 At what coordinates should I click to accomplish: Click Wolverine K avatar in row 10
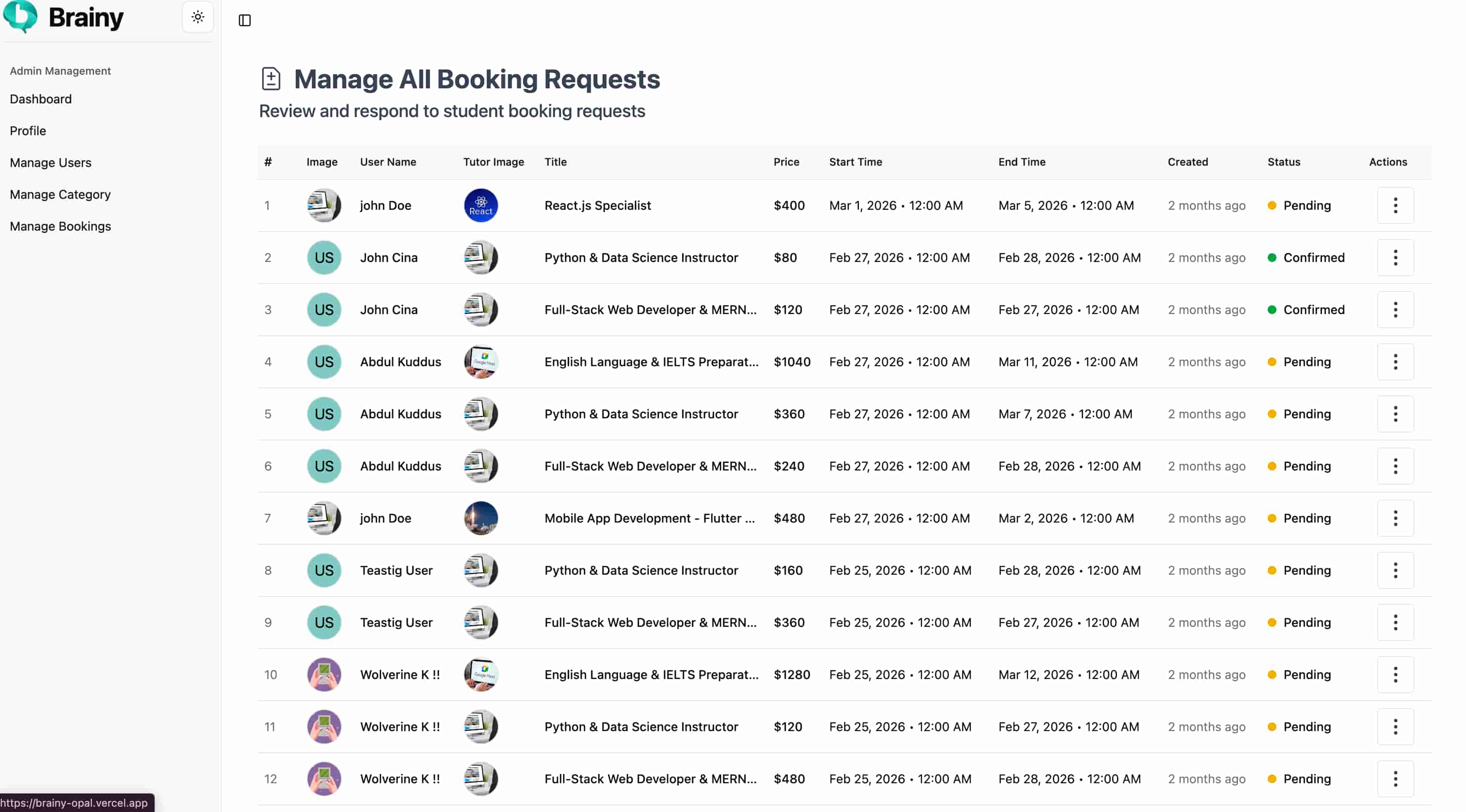[x=324, y=675]
